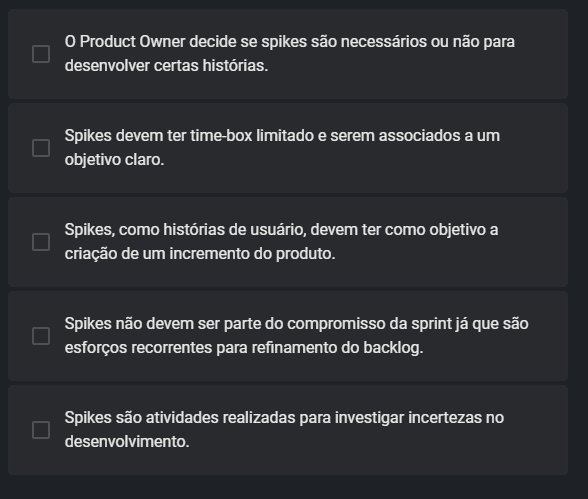This screenshot has width=588, height=499.
Task: Mark checkbox for 'Spikes não devem ser parte' option
Action: [x=41, y=336]
